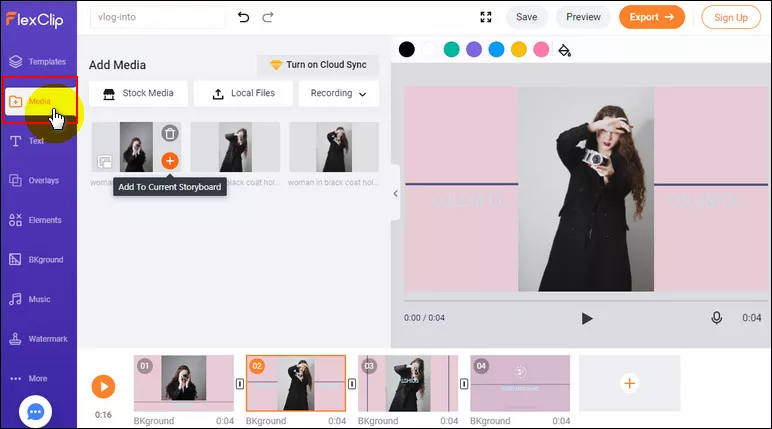This screenshot has width=772, height=429.
Task: Select the third media thumbnail
Action: 334,147
